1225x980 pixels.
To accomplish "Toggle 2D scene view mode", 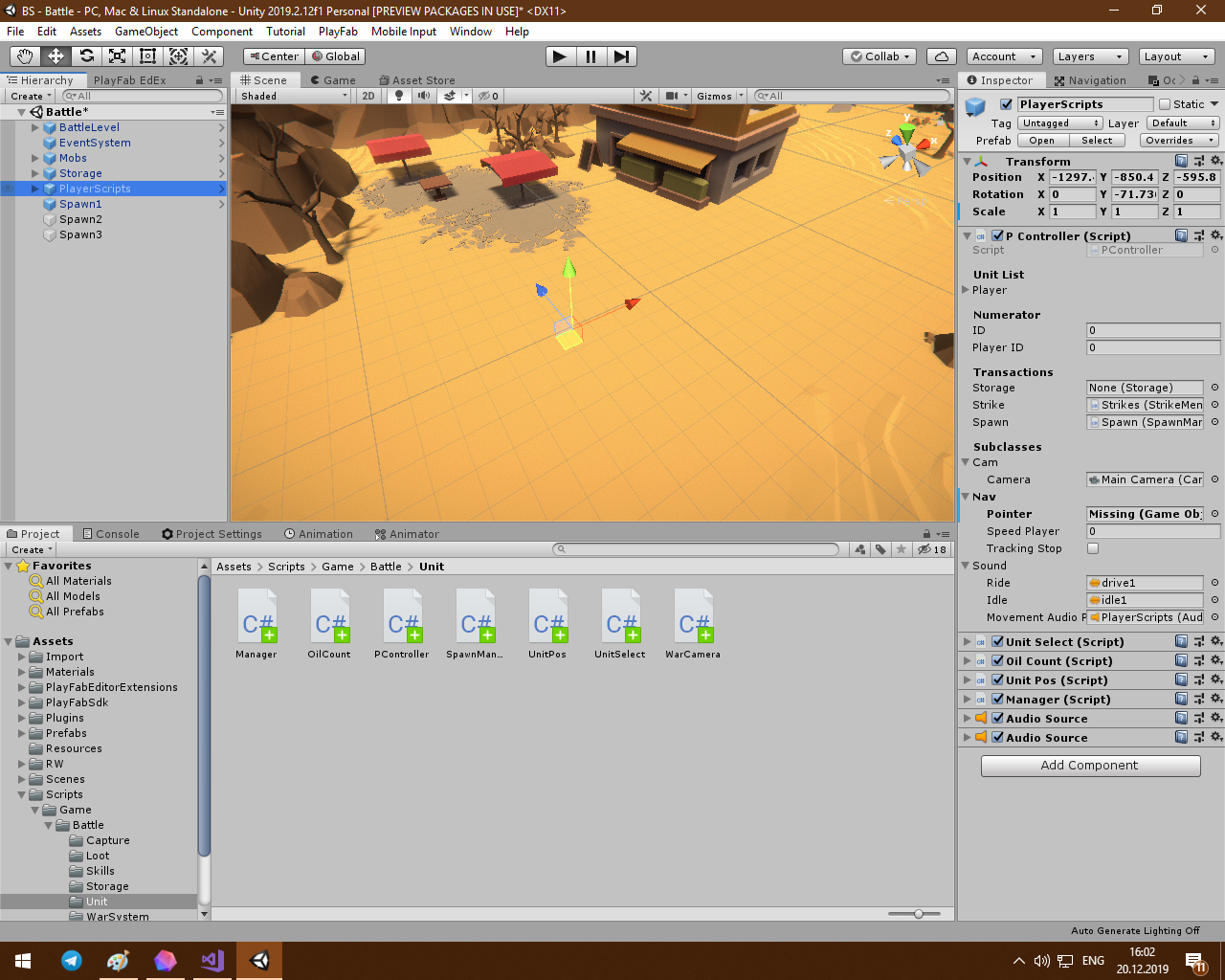I will pos(368,96).
